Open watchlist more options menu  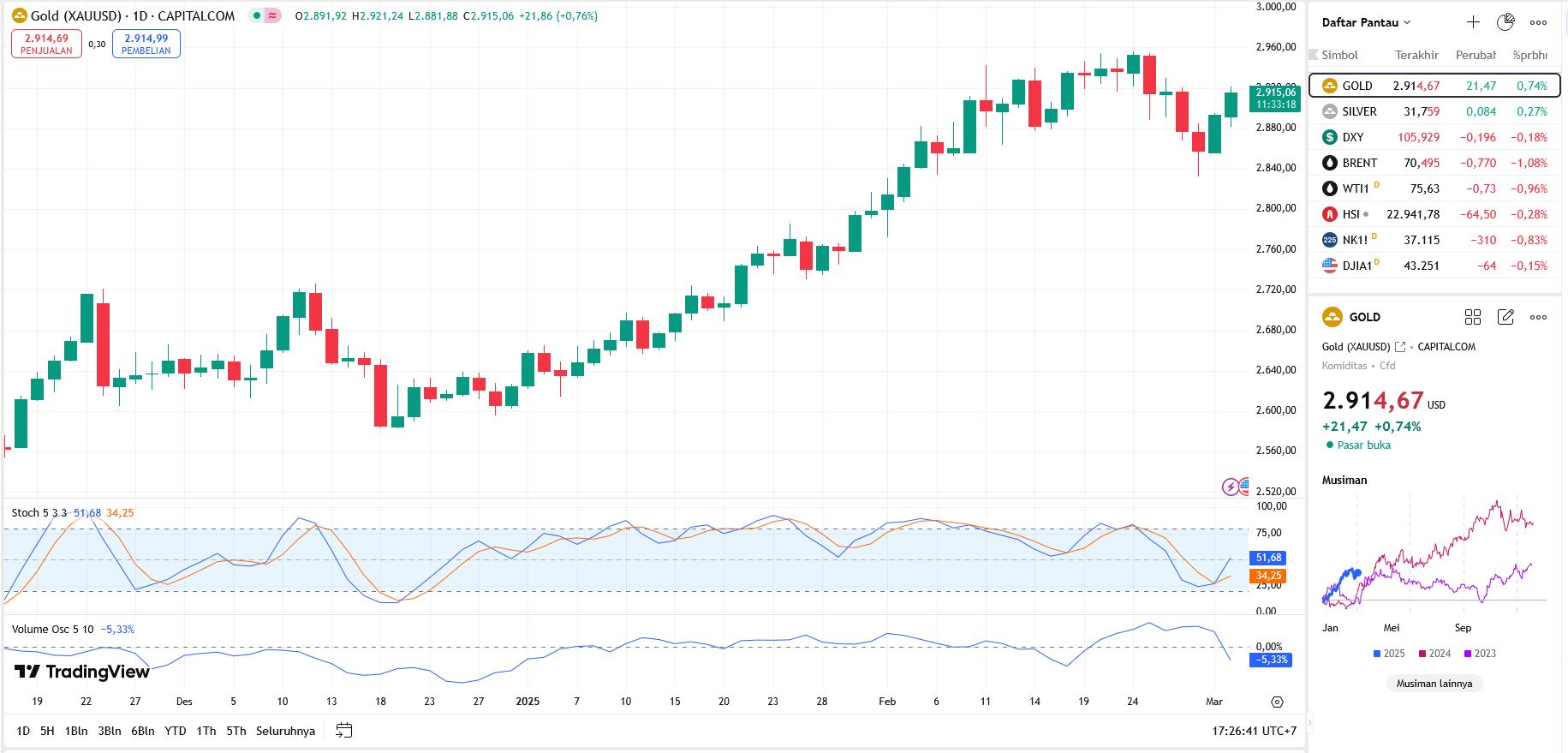point(1538,22)
